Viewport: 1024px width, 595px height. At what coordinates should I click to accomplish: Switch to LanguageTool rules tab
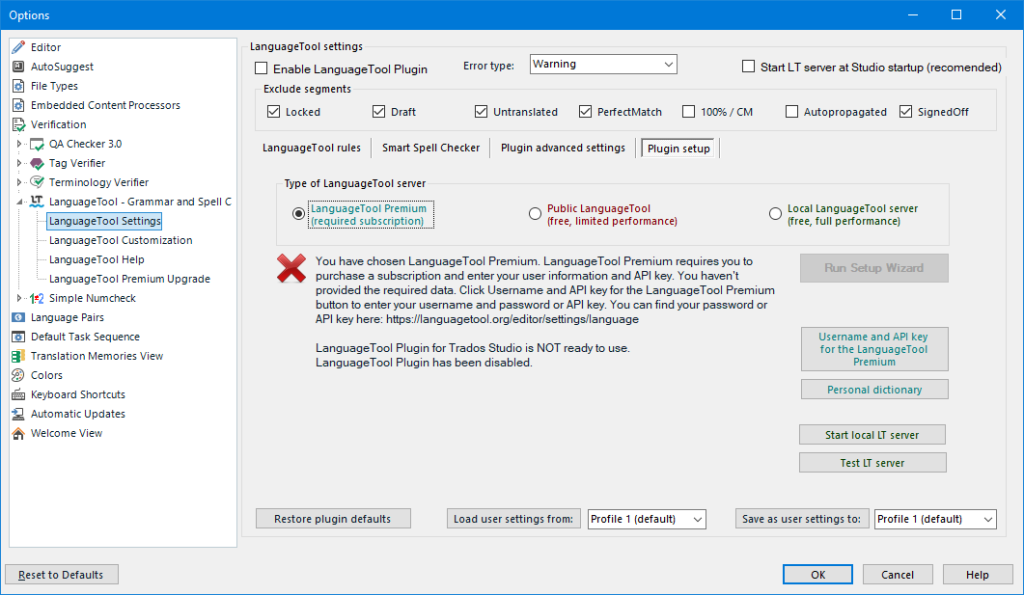point(312,148)
